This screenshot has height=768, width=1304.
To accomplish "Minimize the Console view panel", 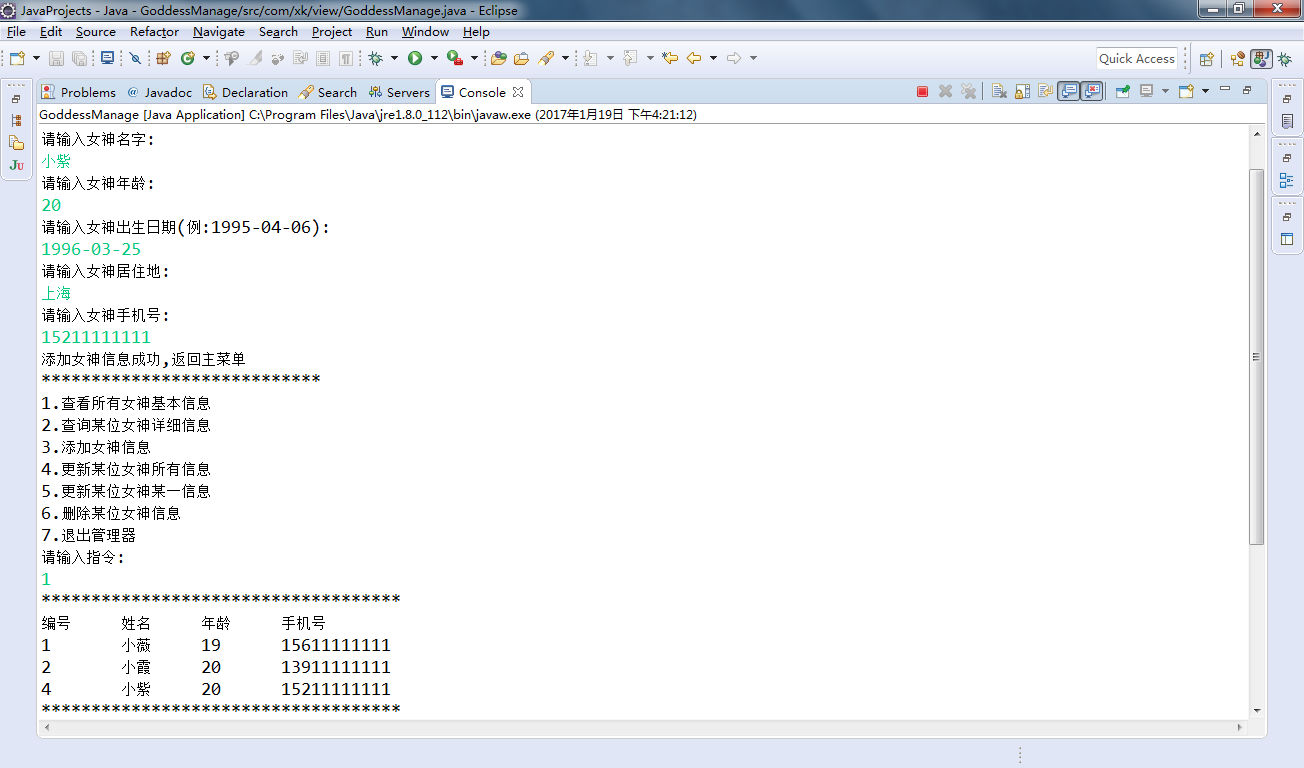I will (x=1225, y=90).
